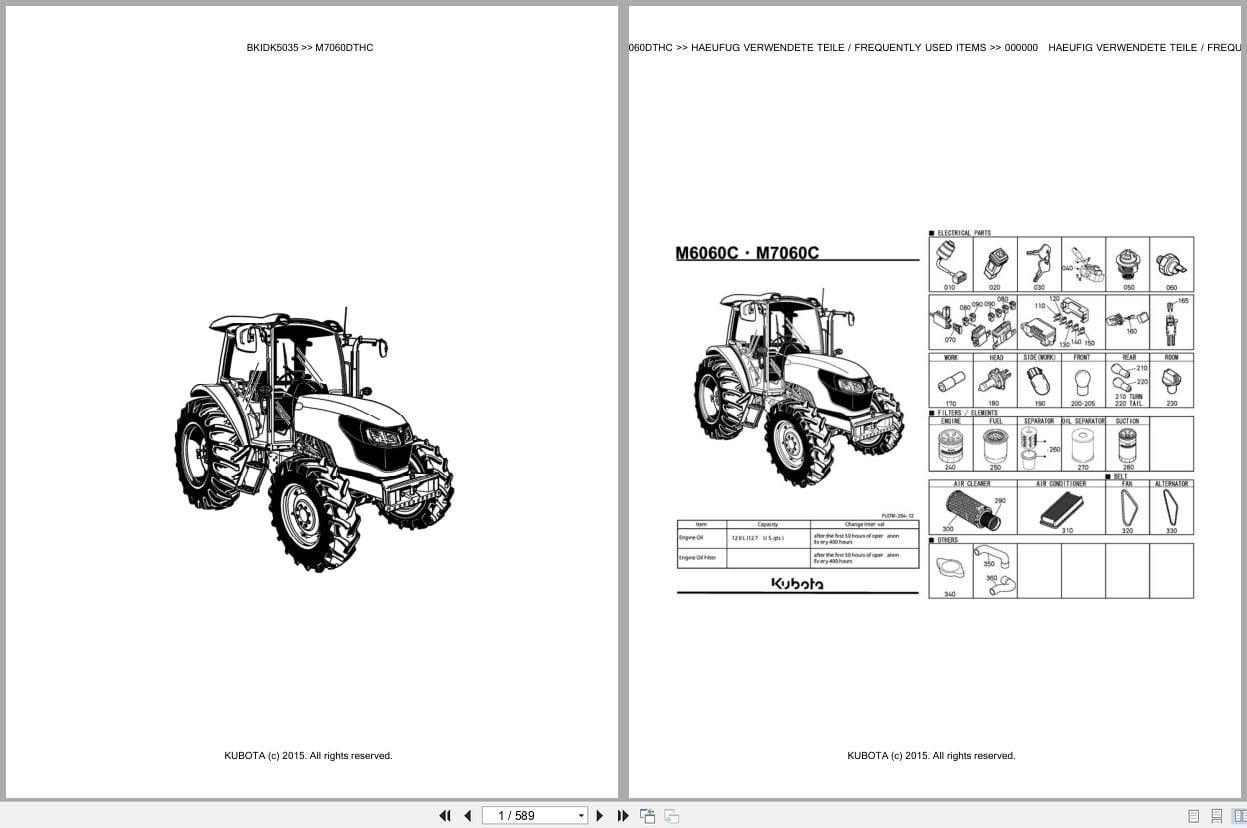Click the ENGINE filter part 240
Image resolution: width=1247 pixels, height=828 pixels.
coord(950,444)
